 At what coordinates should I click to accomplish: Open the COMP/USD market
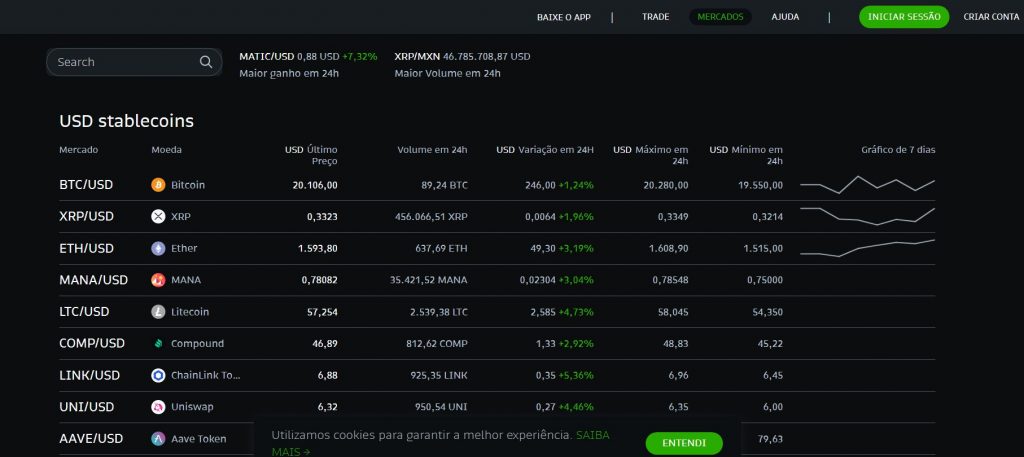(x=92, y=343)
